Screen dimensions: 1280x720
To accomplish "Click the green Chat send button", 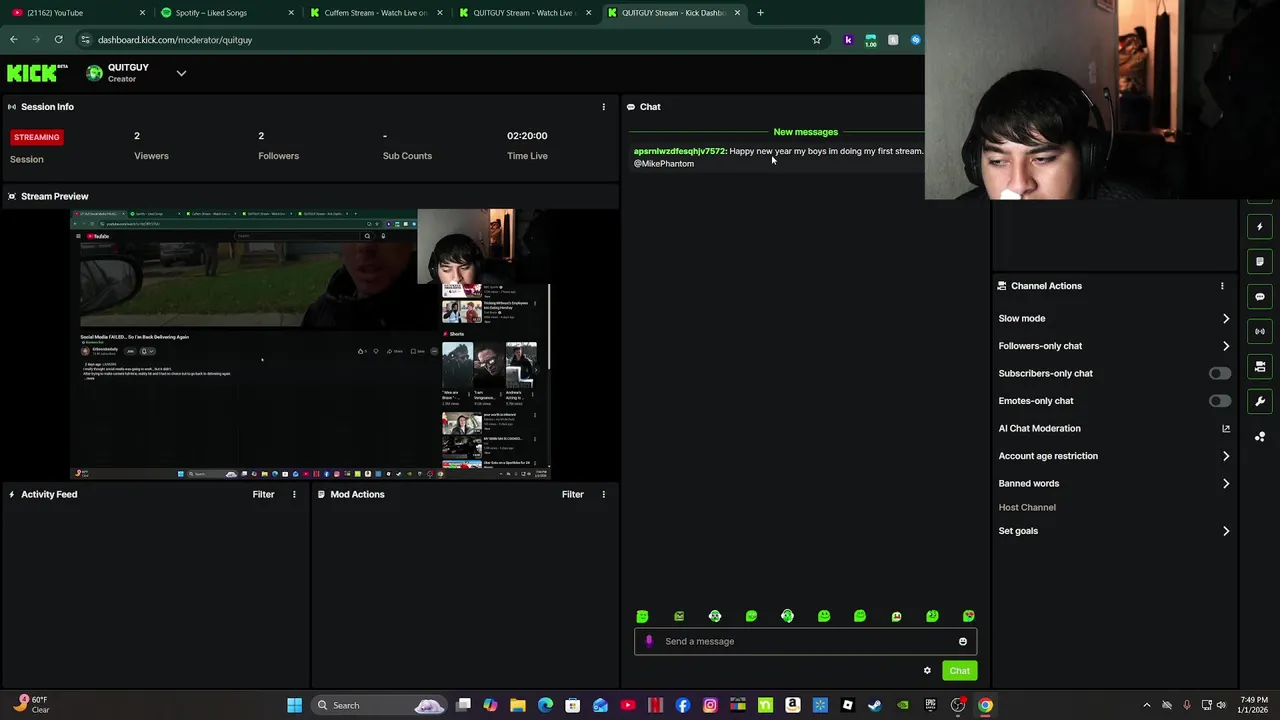I will (x=959, y=671).
